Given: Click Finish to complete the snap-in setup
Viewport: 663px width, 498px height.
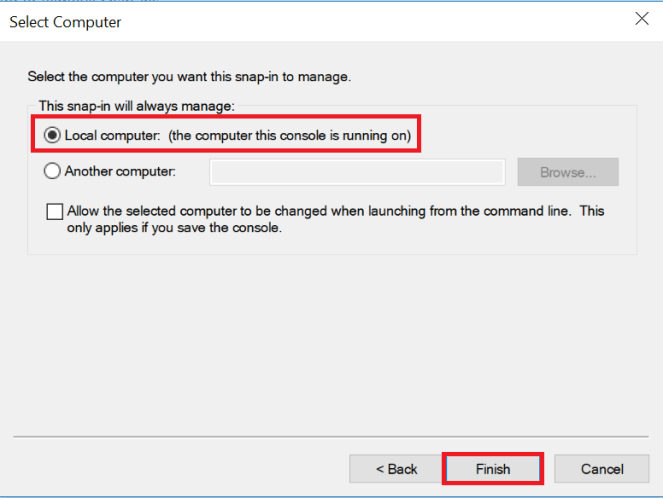Looking at the screenshot, I should pyautogui.click(x=492, y=468).
